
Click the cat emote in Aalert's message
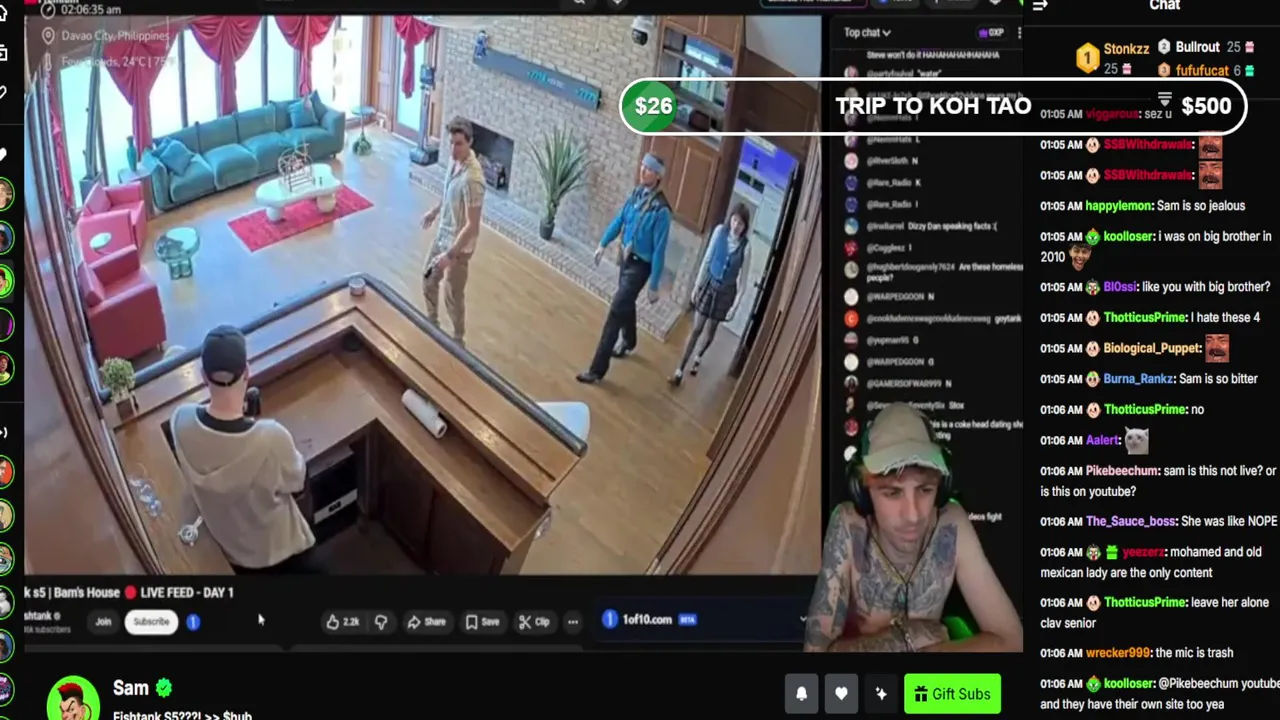tap(1136, 440)
